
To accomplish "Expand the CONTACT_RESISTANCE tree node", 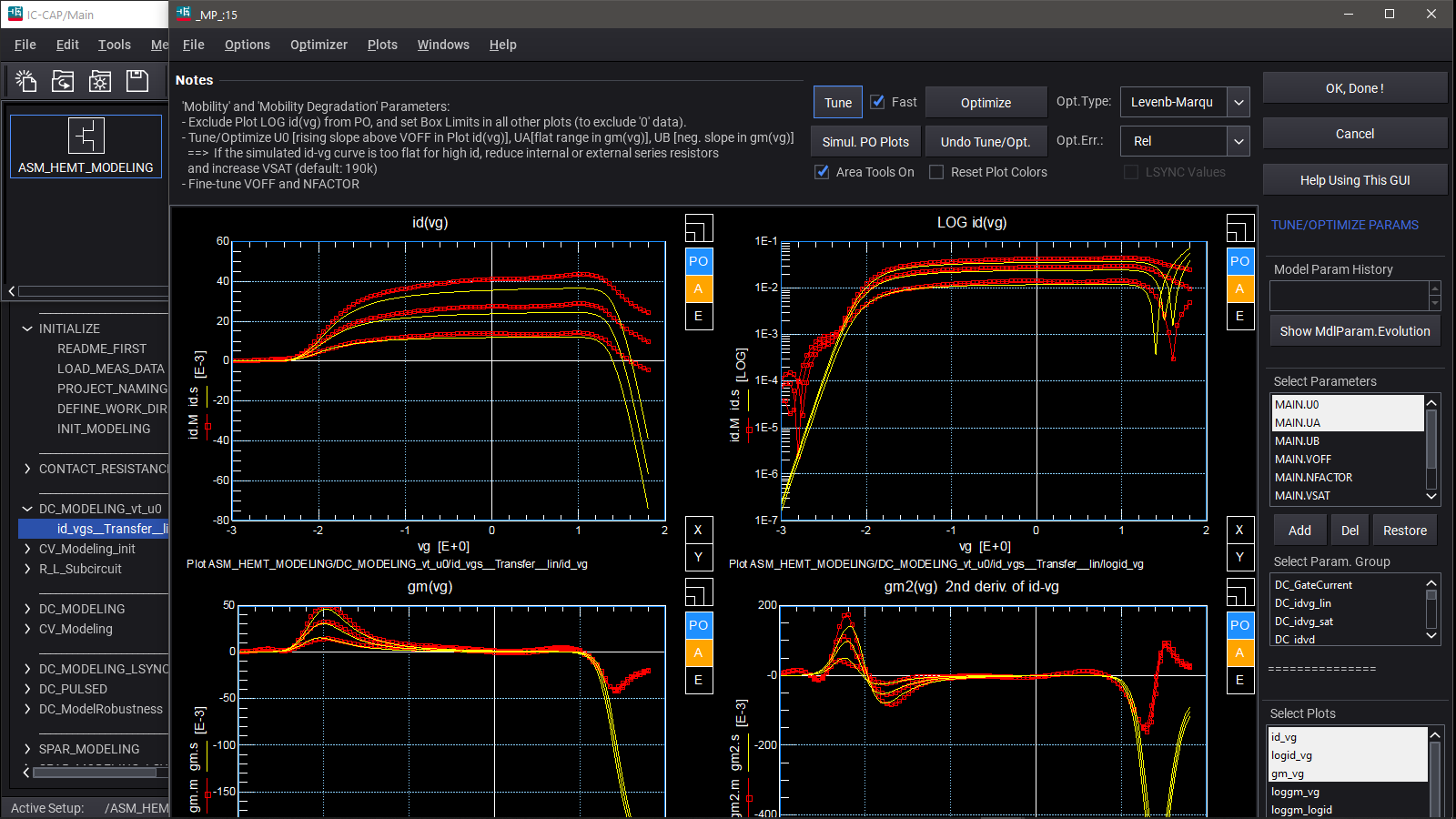I will click(27, 469).
